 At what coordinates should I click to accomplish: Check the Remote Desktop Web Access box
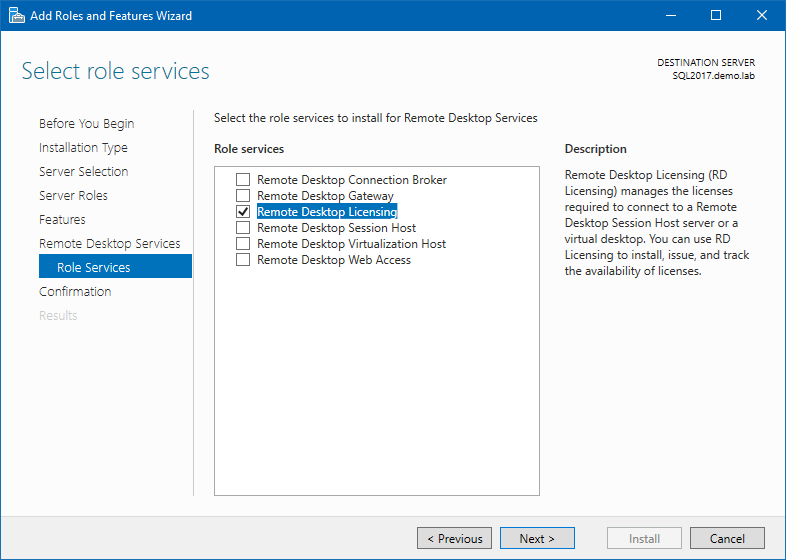tap(242, 260)
